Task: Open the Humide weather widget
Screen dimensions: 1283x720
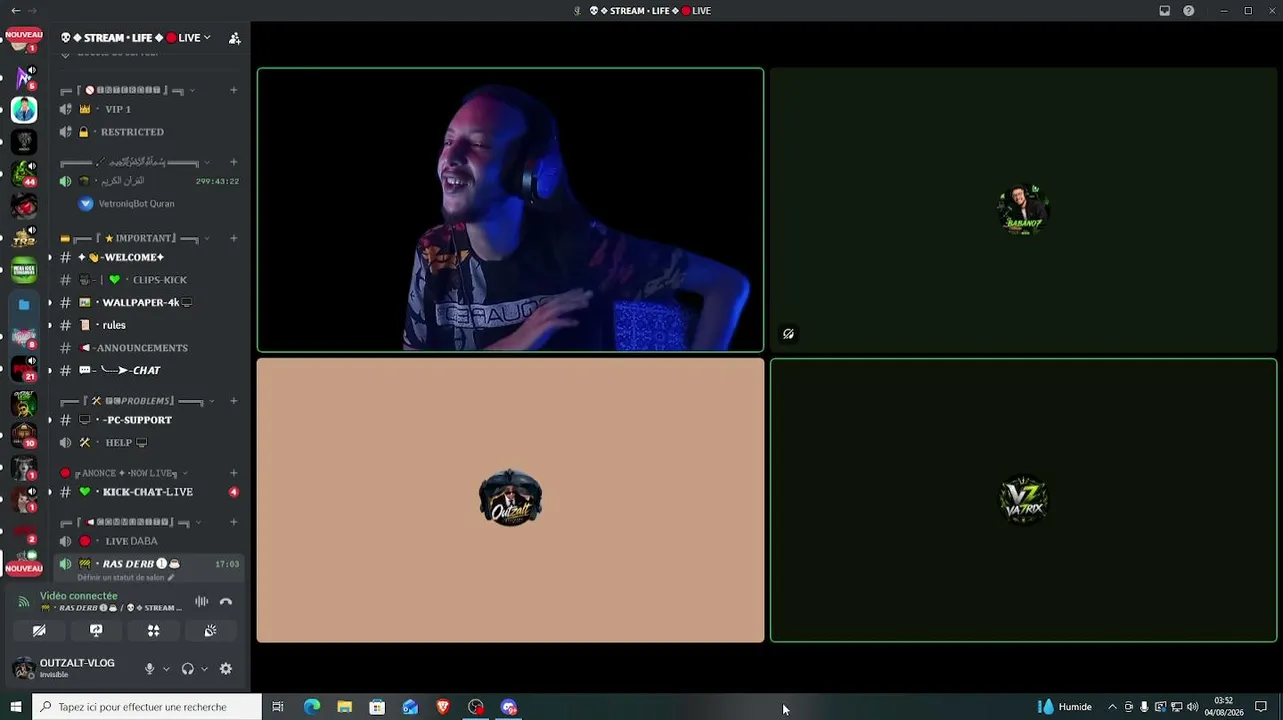Action: pyautogui.click(x=1065, y=707)
